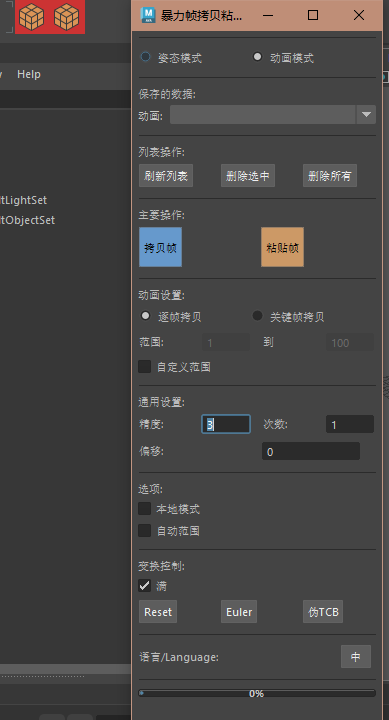The height and width of the screenshot is (720, 389).
Task: Maximize the 暴力帧拷贝粘贴 window
Action: 313,15
